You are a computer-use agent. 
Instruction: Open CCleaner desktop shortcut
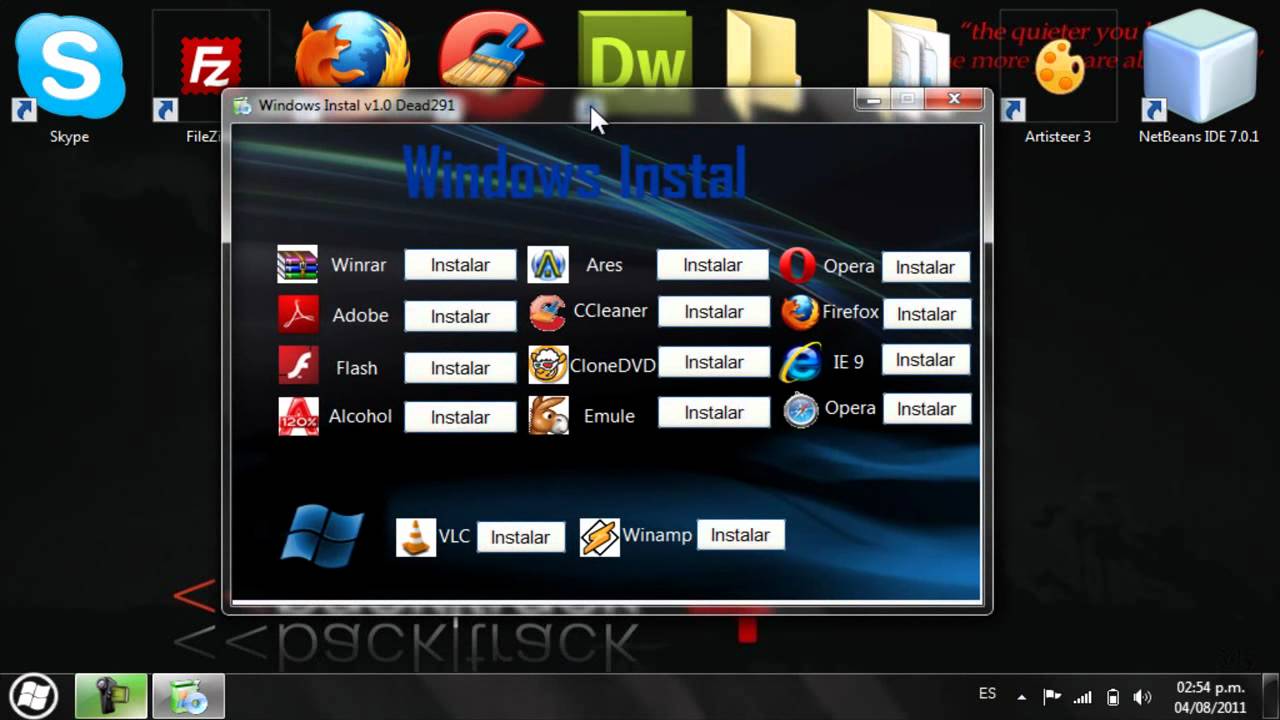pyautogui.click(x=492, y=52)
